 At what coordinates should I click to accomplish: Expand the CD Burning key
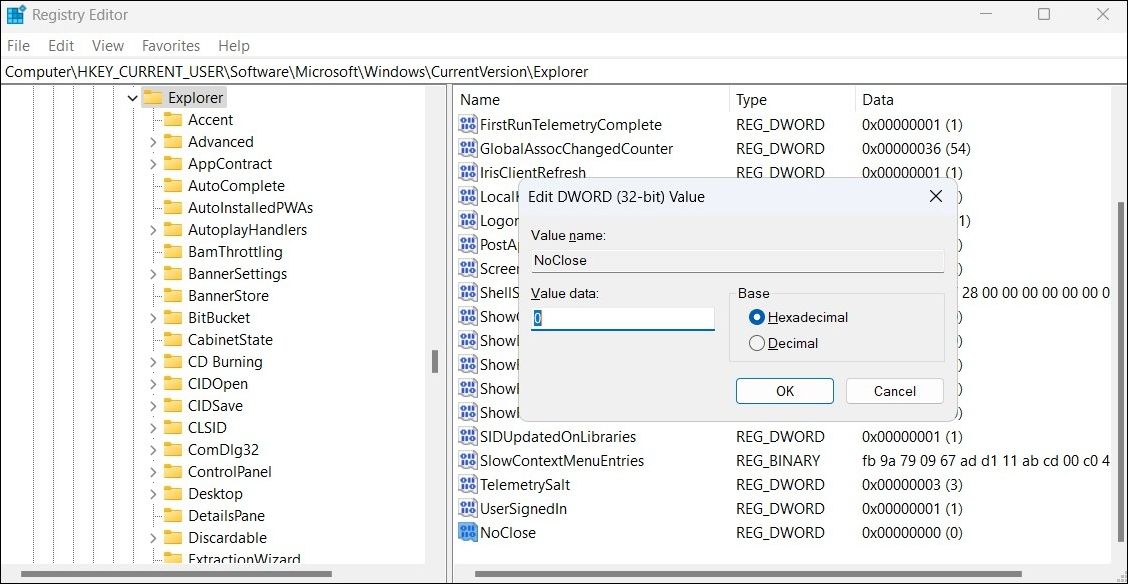(153, 362)
